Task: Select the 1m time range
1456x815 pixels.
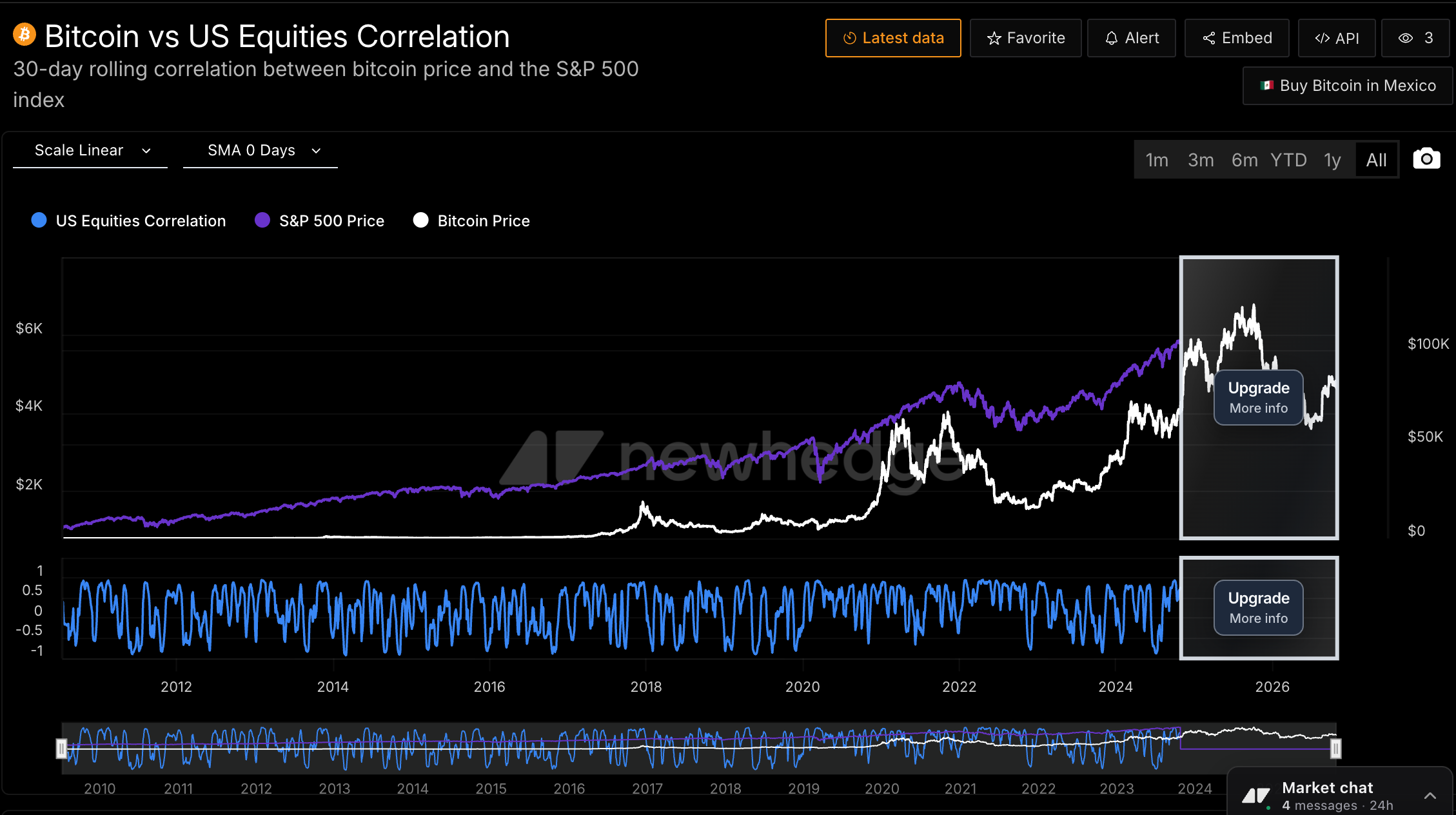Action: tap(1157, 160)
